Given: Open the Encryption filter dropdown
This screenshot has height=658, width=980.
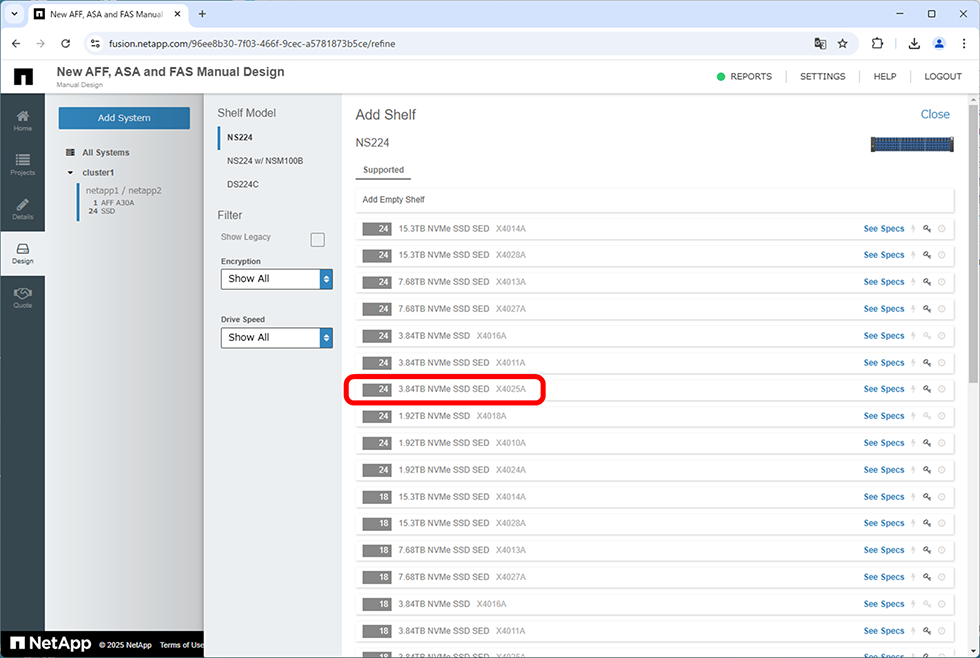Looking at the screenshot, I should point(276,279).
